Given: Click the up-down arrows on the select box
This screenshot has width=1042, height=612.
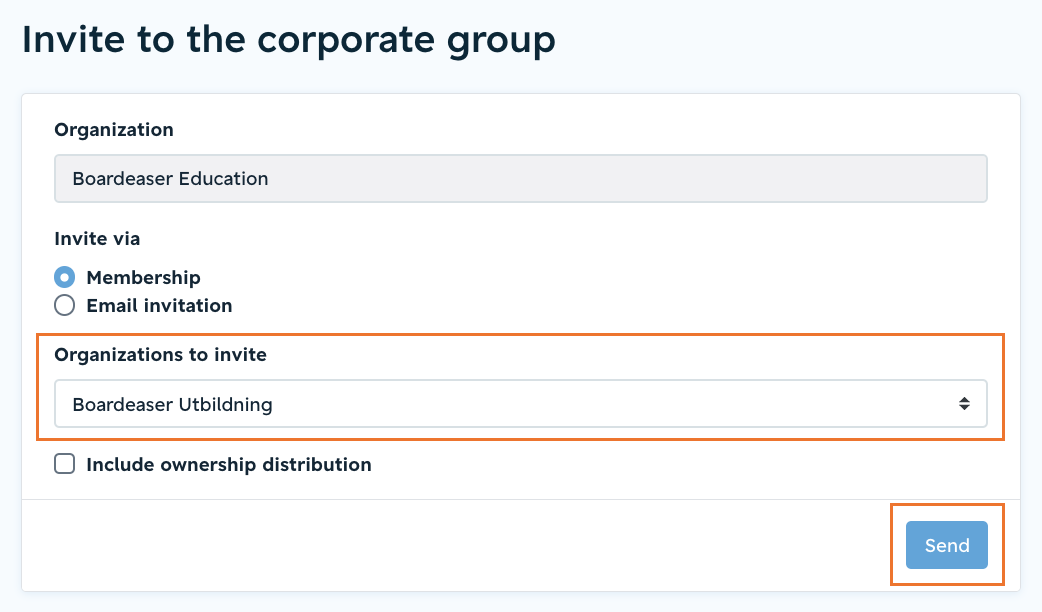Looking at the screenshot, I should point(964,403).
